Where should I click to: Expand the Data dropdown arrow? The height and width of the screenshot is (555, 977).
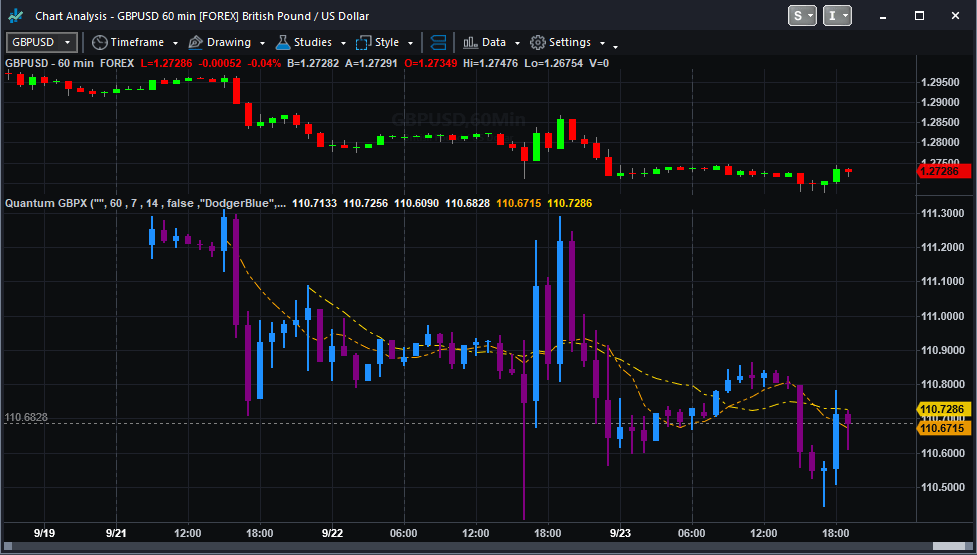tap(517, 43)
